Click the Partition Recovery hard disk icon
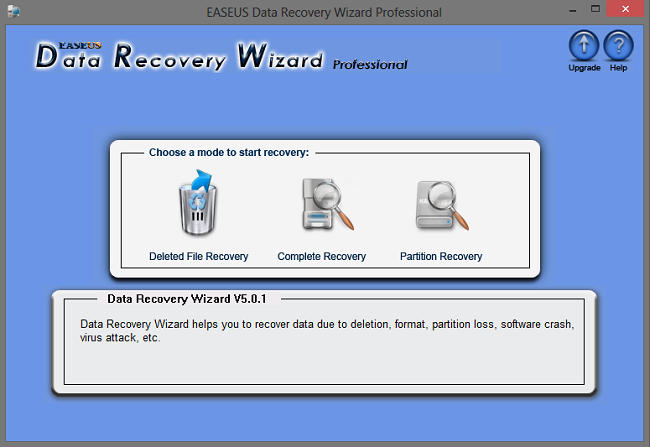 coord(442,205)
